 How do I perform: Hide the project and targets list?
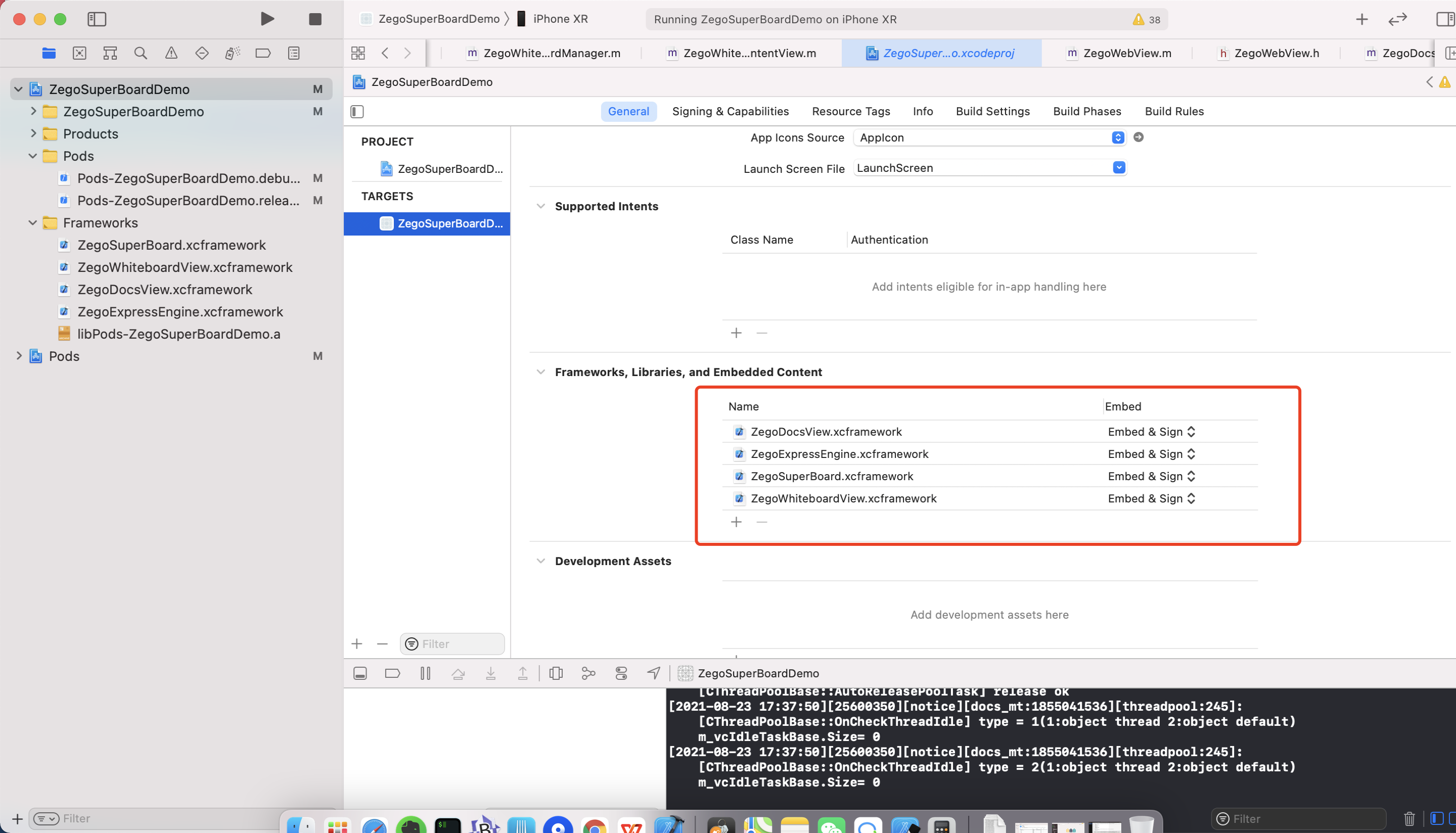[x=357, y=112]
